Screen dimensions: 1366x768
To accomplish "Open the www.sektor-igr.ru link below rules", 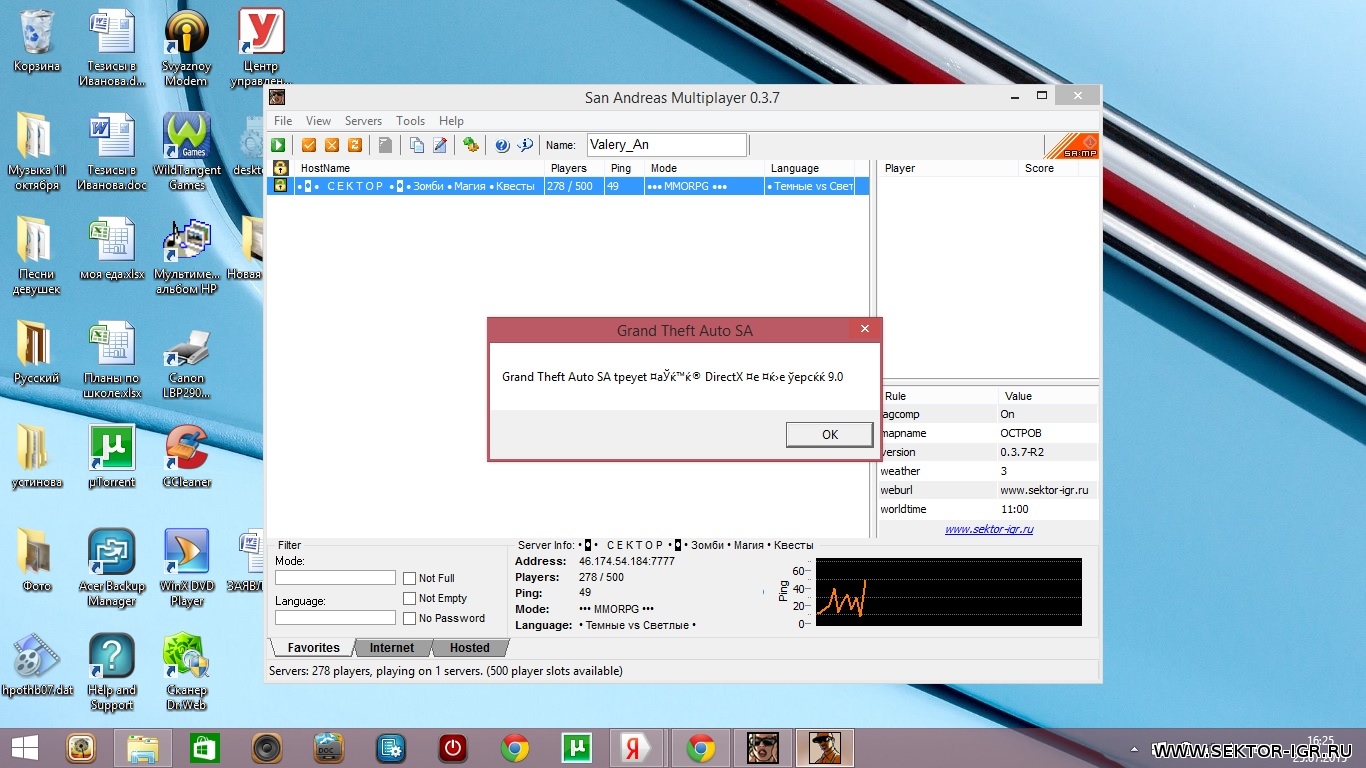I will pos(989,529).
